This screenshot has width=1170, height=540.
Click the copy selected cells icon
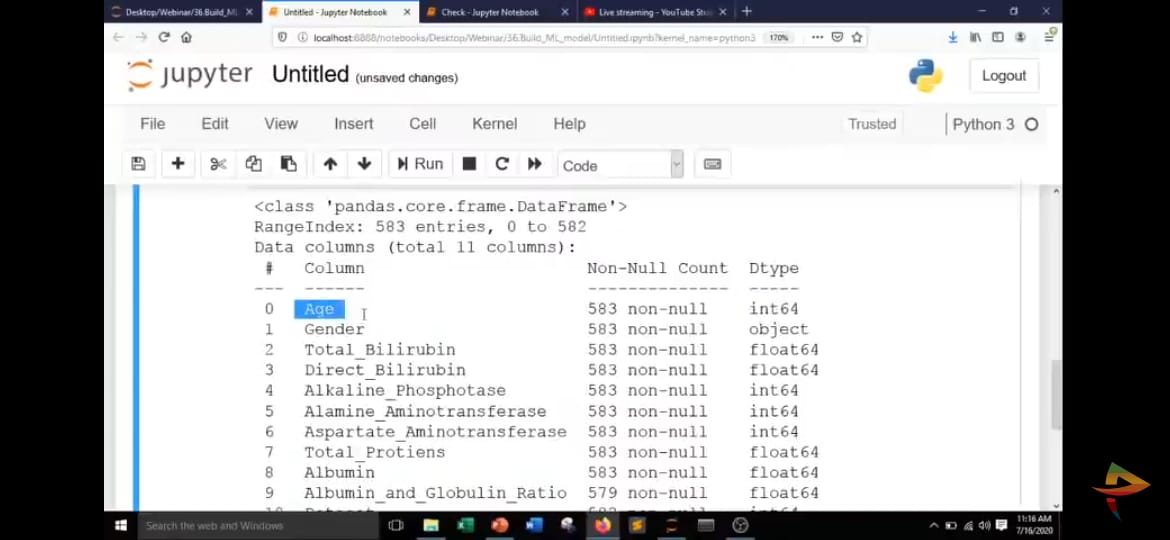[253, 164]
